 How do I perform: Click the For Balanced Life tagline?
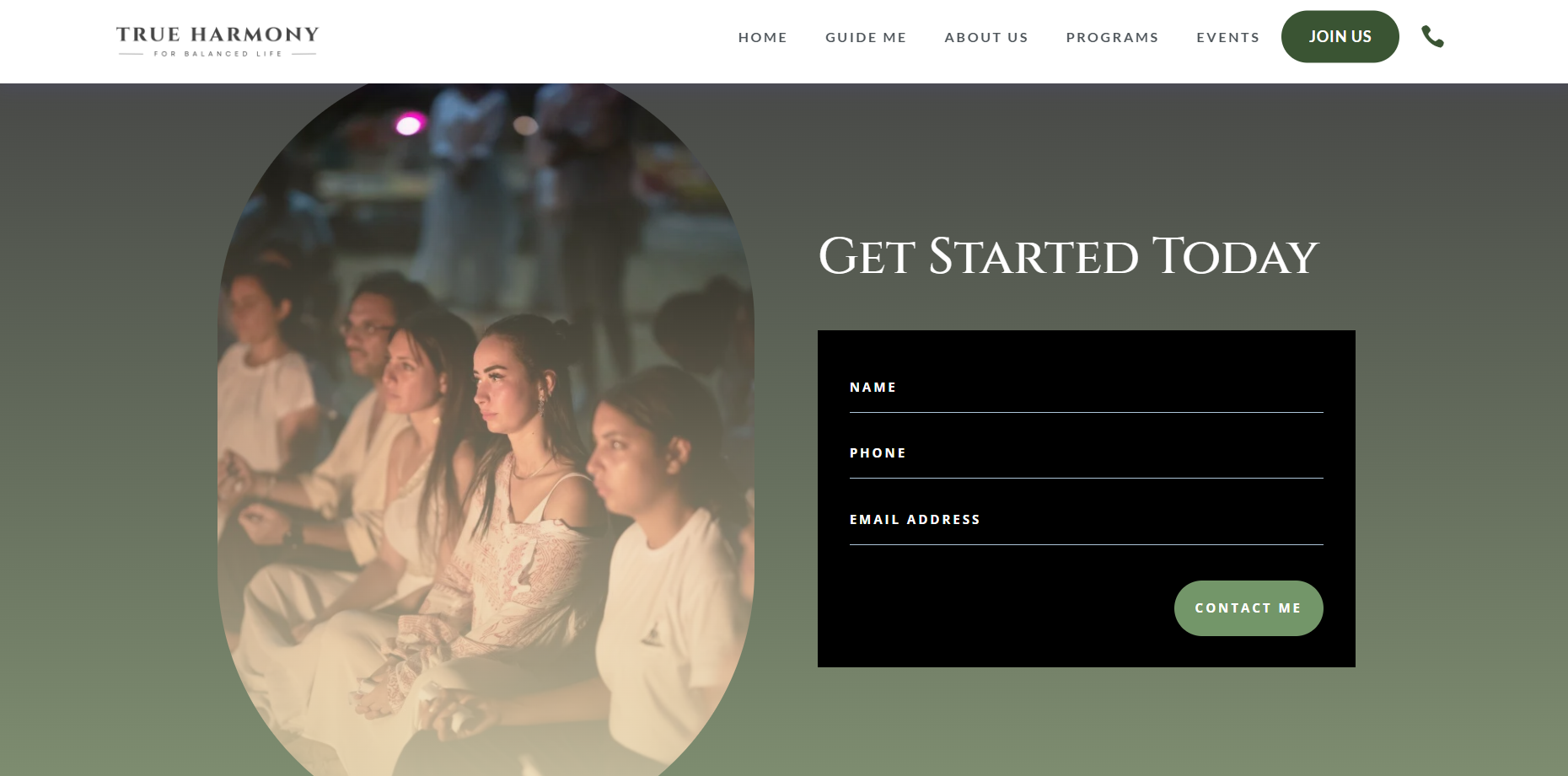[x=217, y=54]
